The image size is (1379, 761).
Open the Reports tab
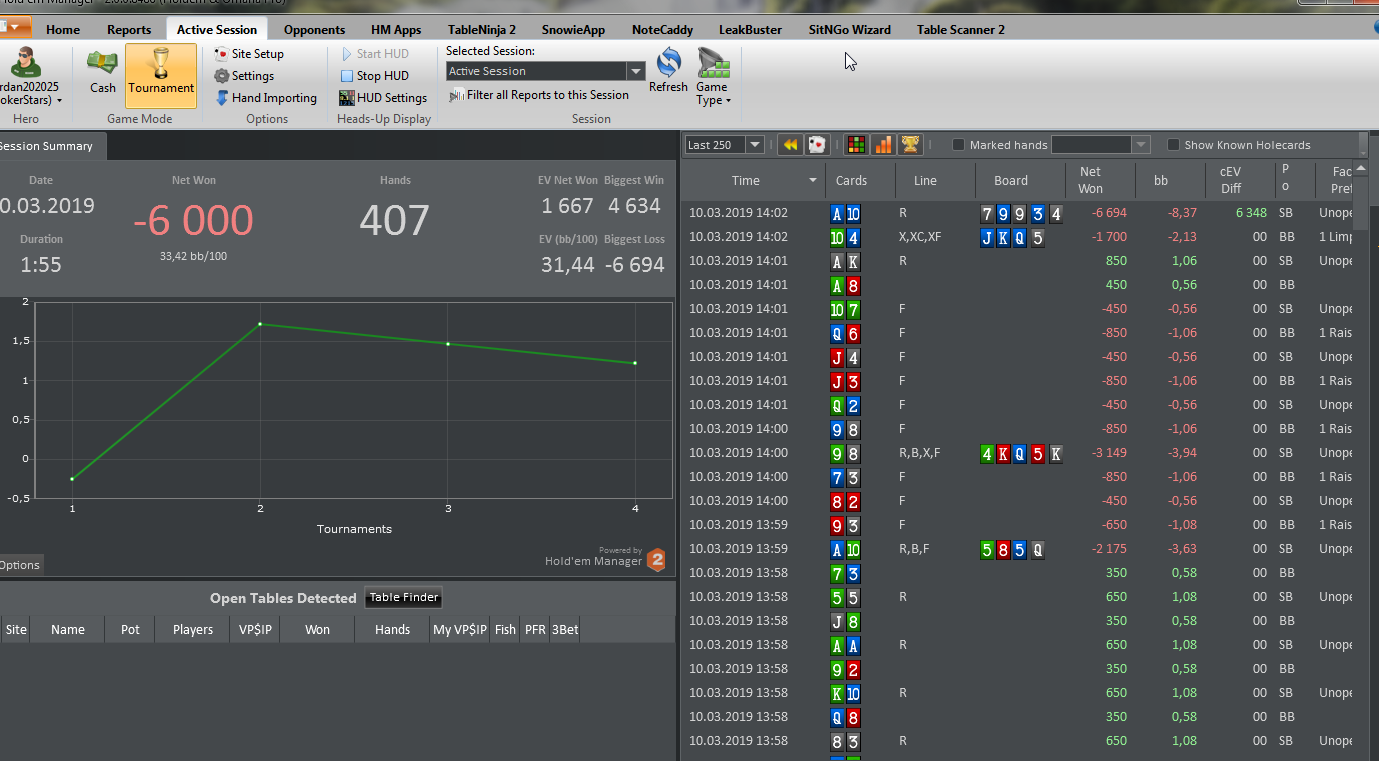[x=129, y=30]
